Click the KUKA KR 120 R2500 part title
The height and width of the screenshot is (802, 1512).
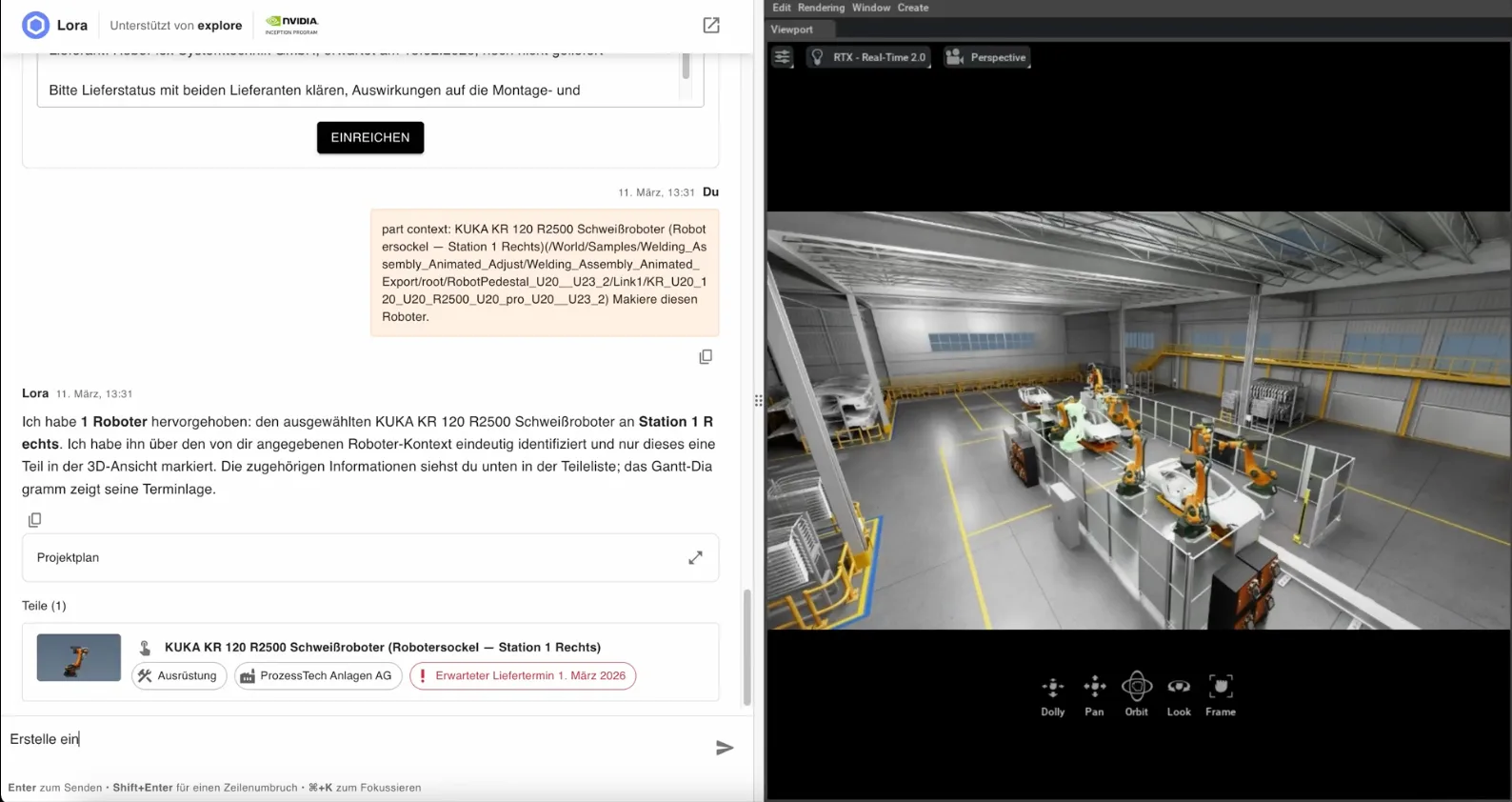click(x=383, y=647)
